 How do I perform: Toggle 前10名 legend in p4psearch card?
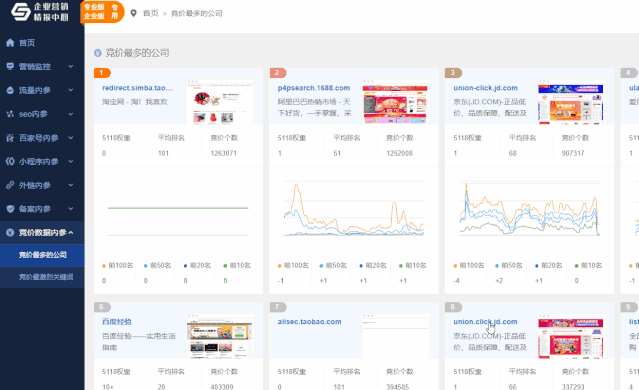pyautogui.click(x=412, y=266)
